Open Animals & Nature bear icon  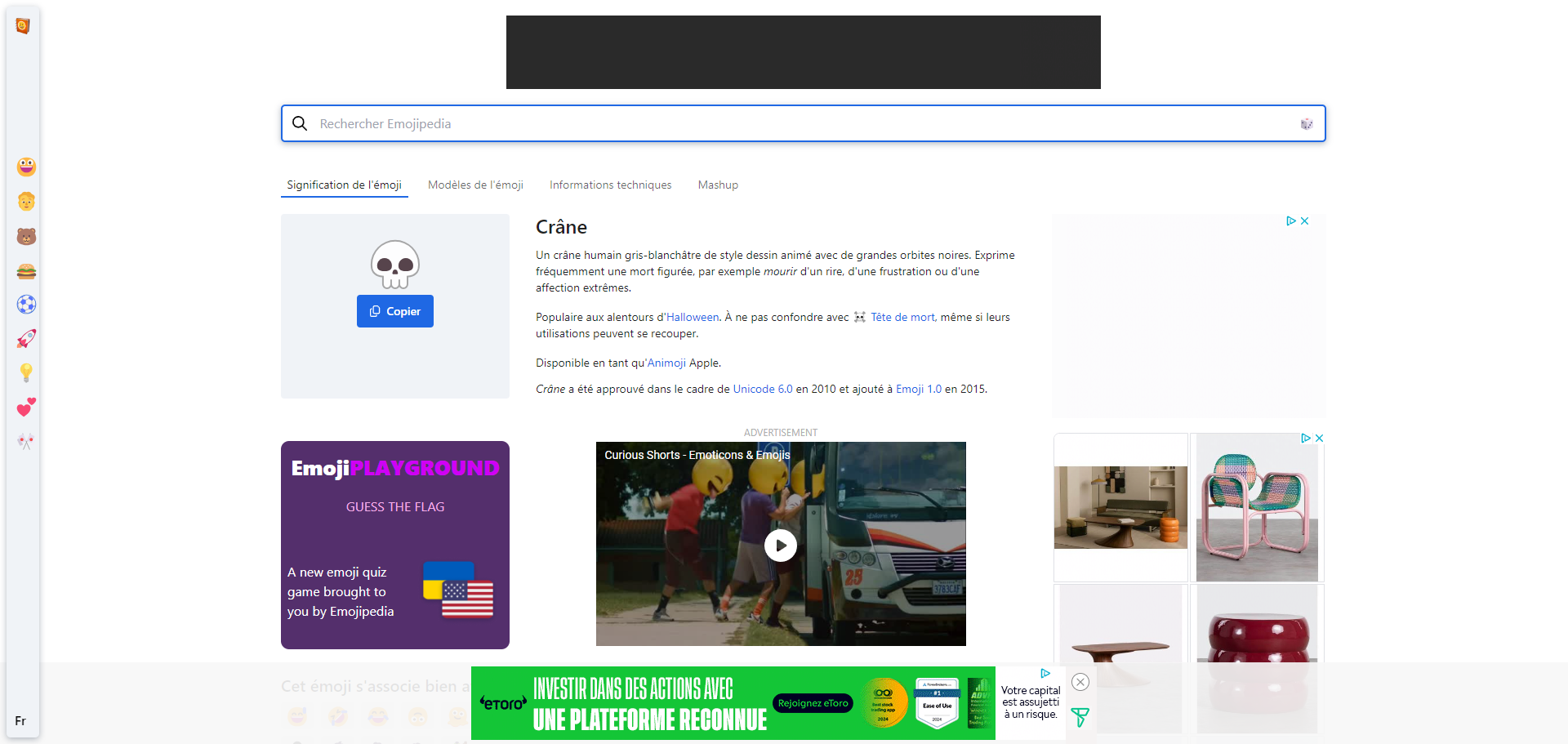pos(26,236)
